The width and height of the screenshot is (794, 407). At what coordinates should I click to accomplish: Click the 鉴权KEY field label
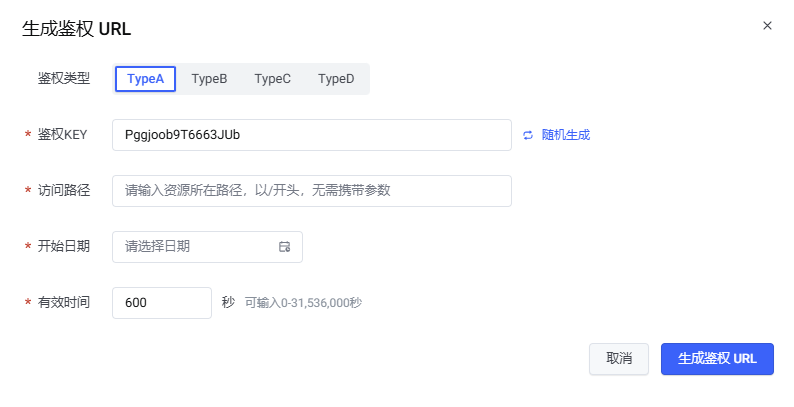[x=64, y=135]
